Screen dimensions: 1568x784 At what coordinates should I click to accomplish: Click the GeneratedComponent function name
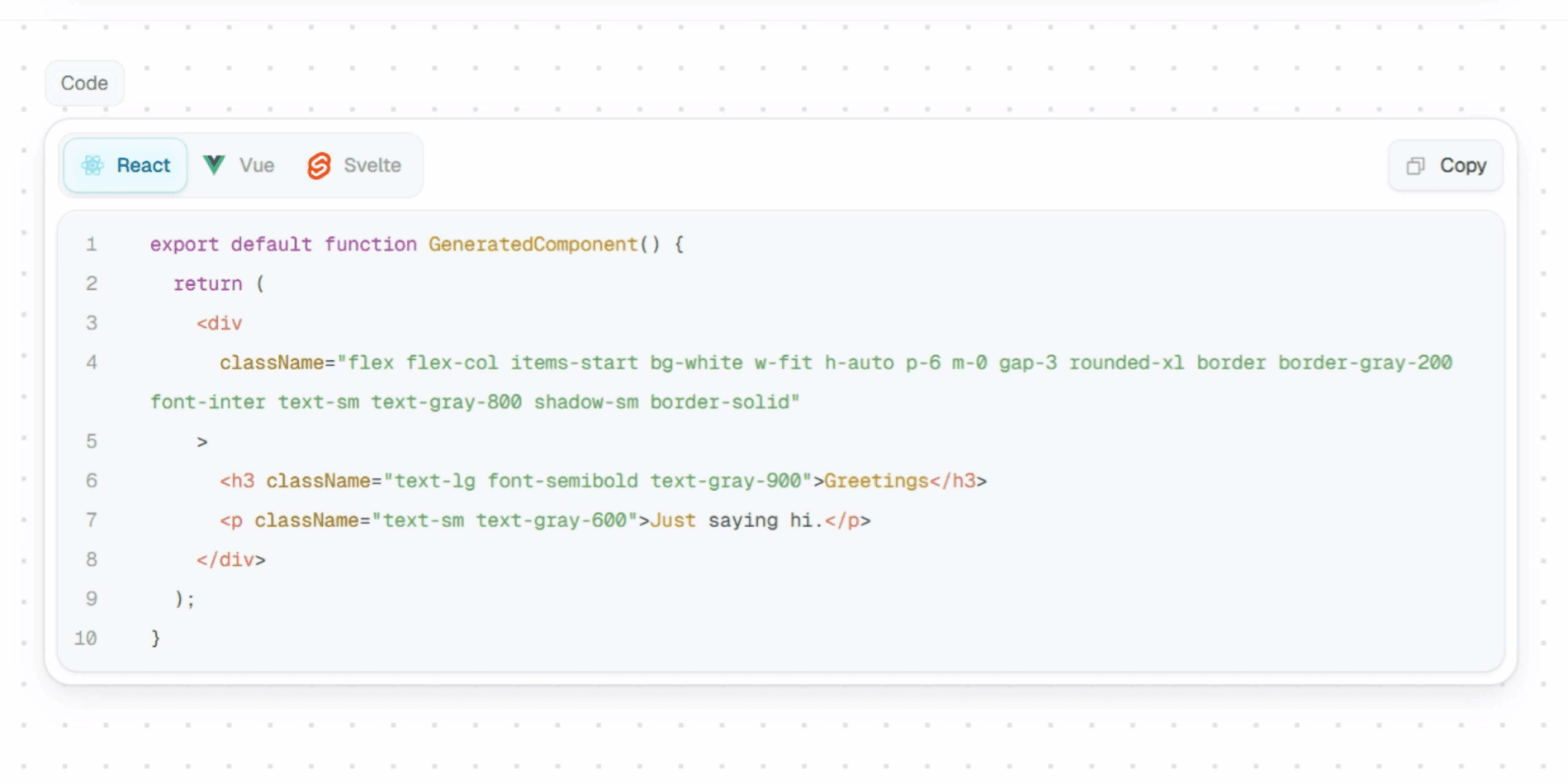click(533, 245)
